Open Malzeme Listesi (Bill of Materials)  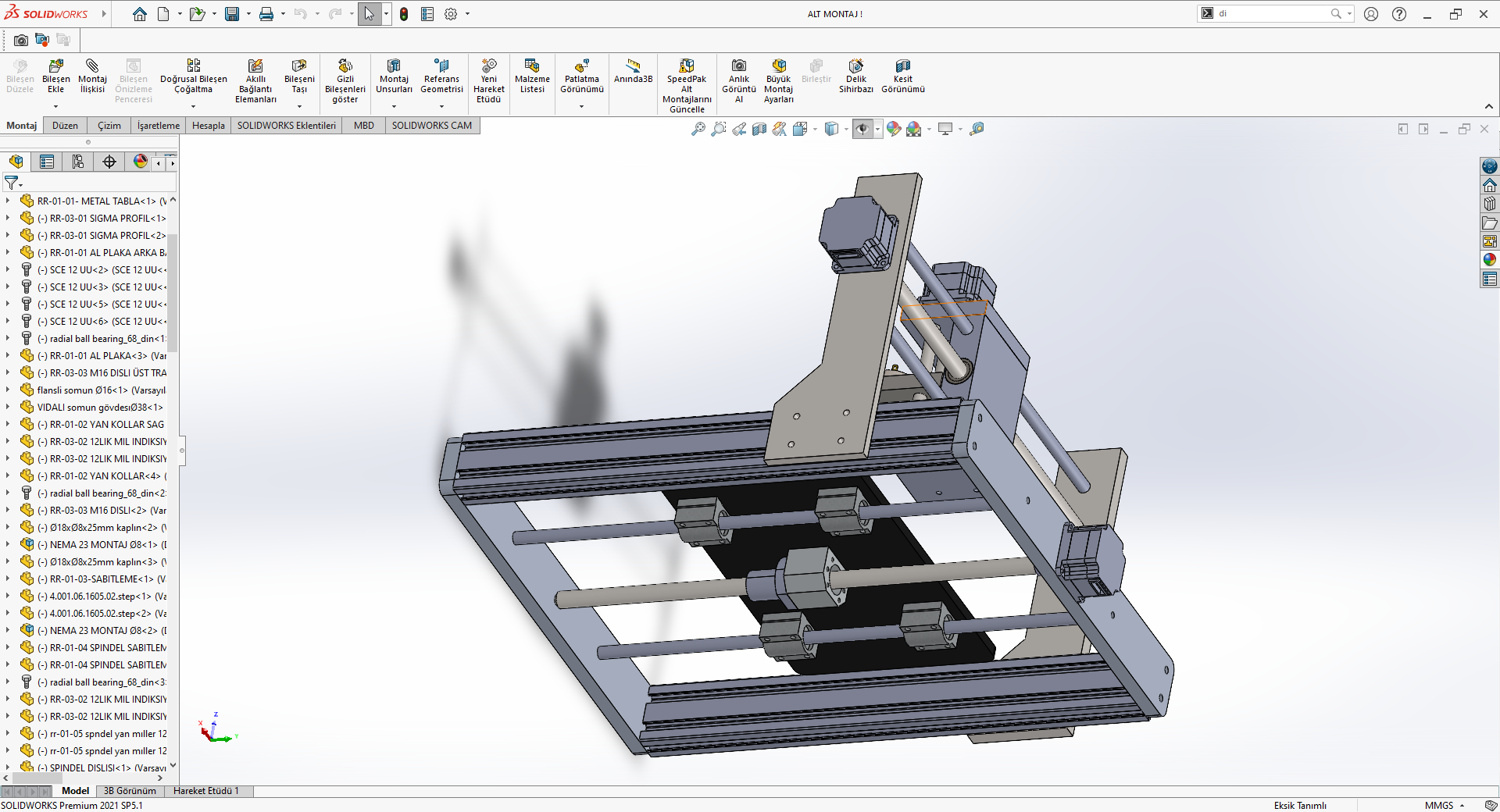coord(532,76)
